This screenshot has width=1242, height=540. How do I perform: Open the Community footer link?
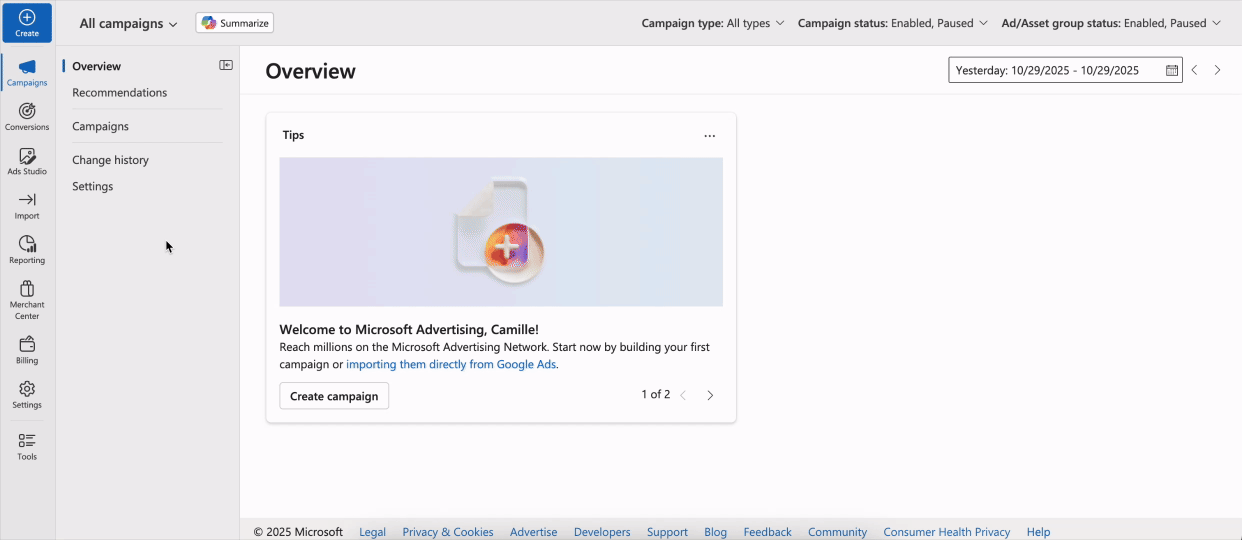point(837,532)
